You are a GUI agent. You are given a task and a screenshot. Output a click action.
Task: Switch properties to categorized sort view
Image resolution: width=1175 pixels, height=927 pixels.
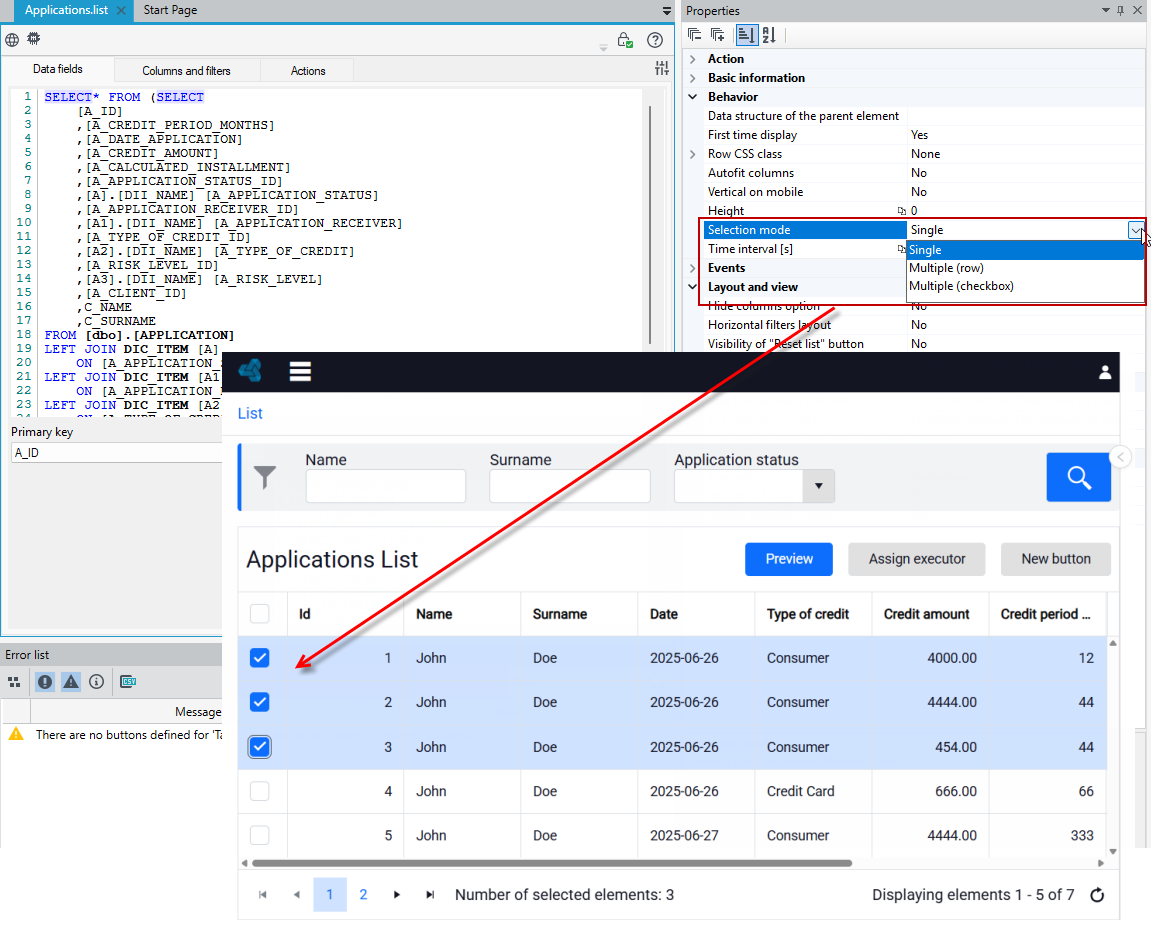(x=746, y=34)
